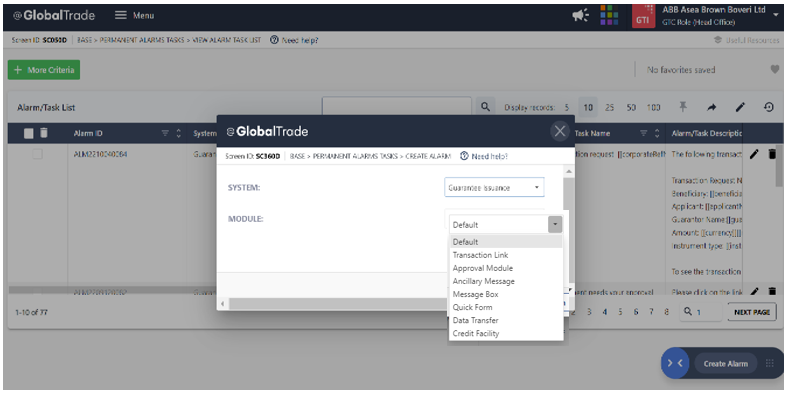This screenshot has height=398, width=787.
Task: Tick the checkbox for row ALM2210040084
Action: (38, 154)
